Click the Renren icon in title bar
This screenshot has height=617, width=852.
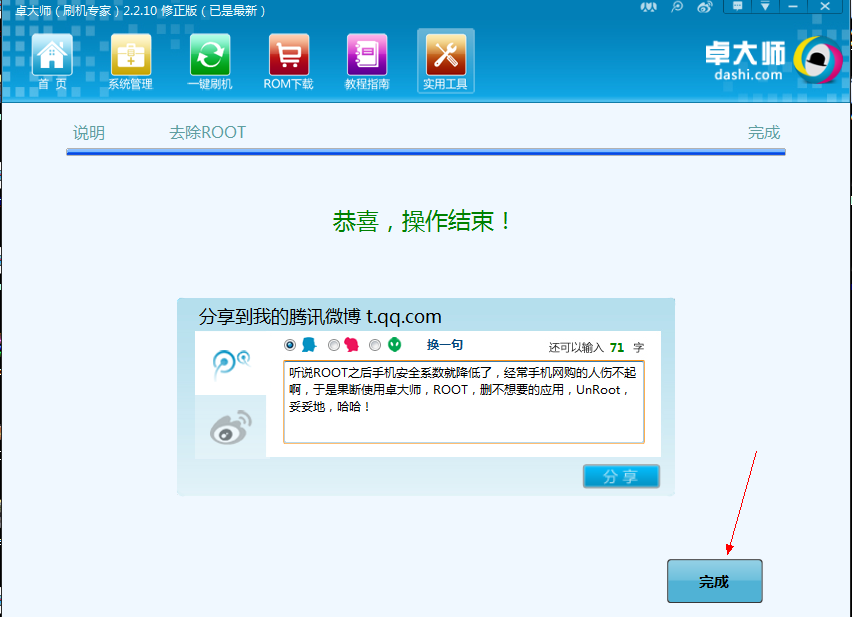click(648, 7)
